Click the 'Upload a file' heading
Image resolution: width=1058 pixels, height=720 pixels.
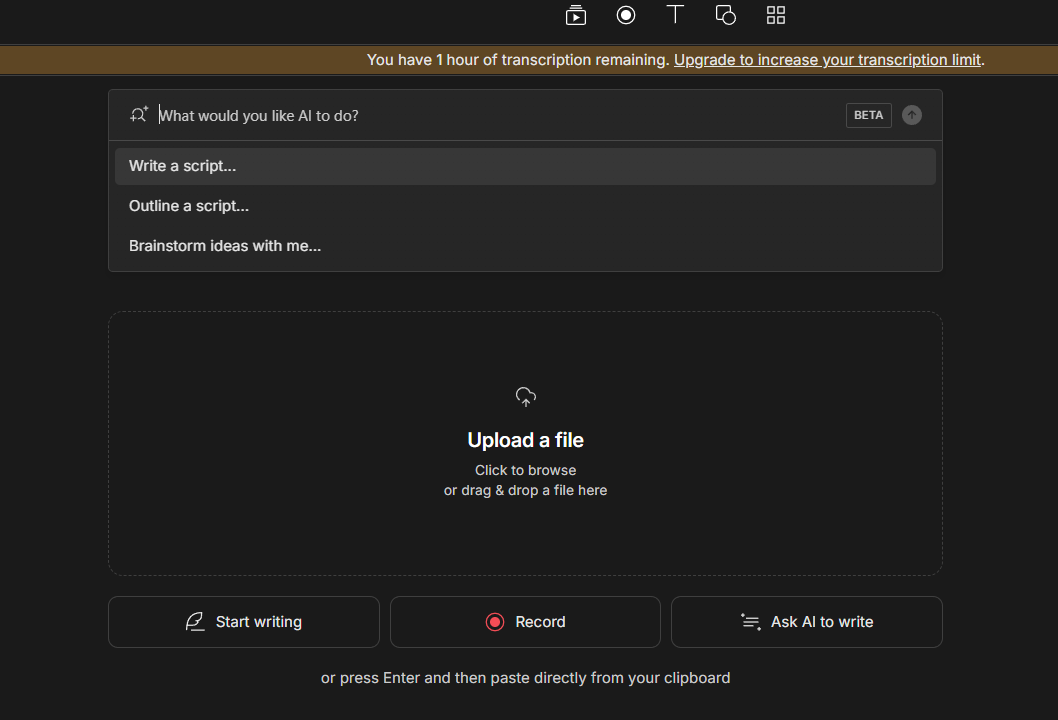pos(526,440)
